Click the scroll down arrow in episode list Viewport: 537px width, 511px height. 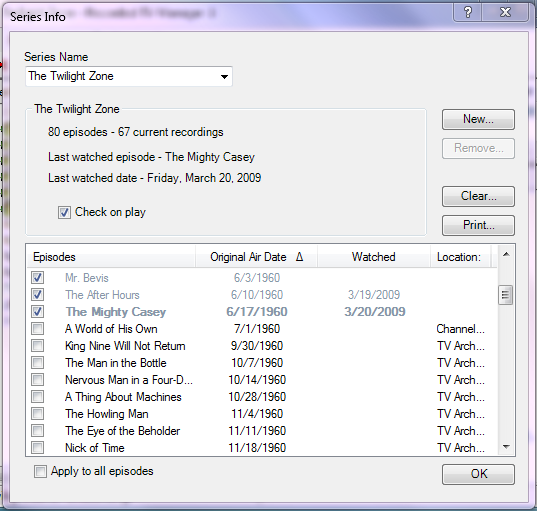506,447
